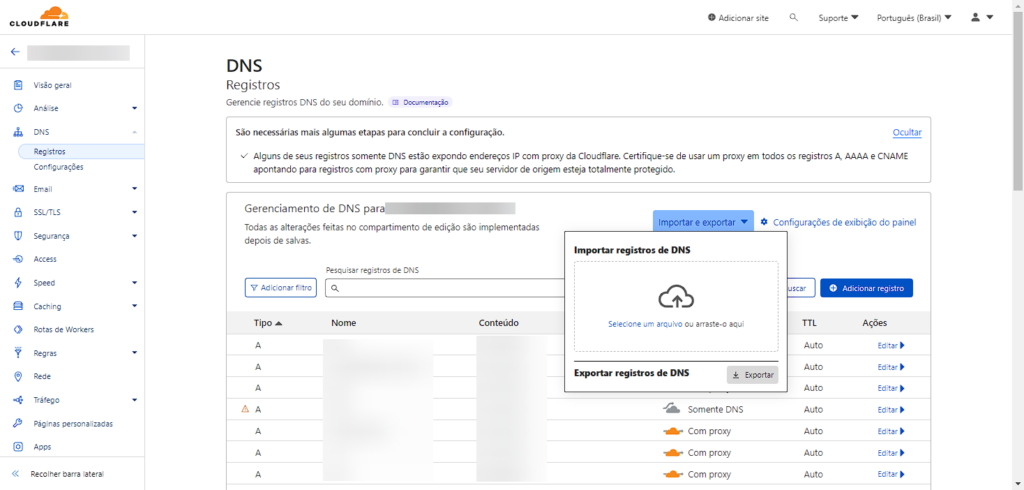Click the Tráfego icon in the sidebar
Screen dimensions: 1024x490
(18, 400)
